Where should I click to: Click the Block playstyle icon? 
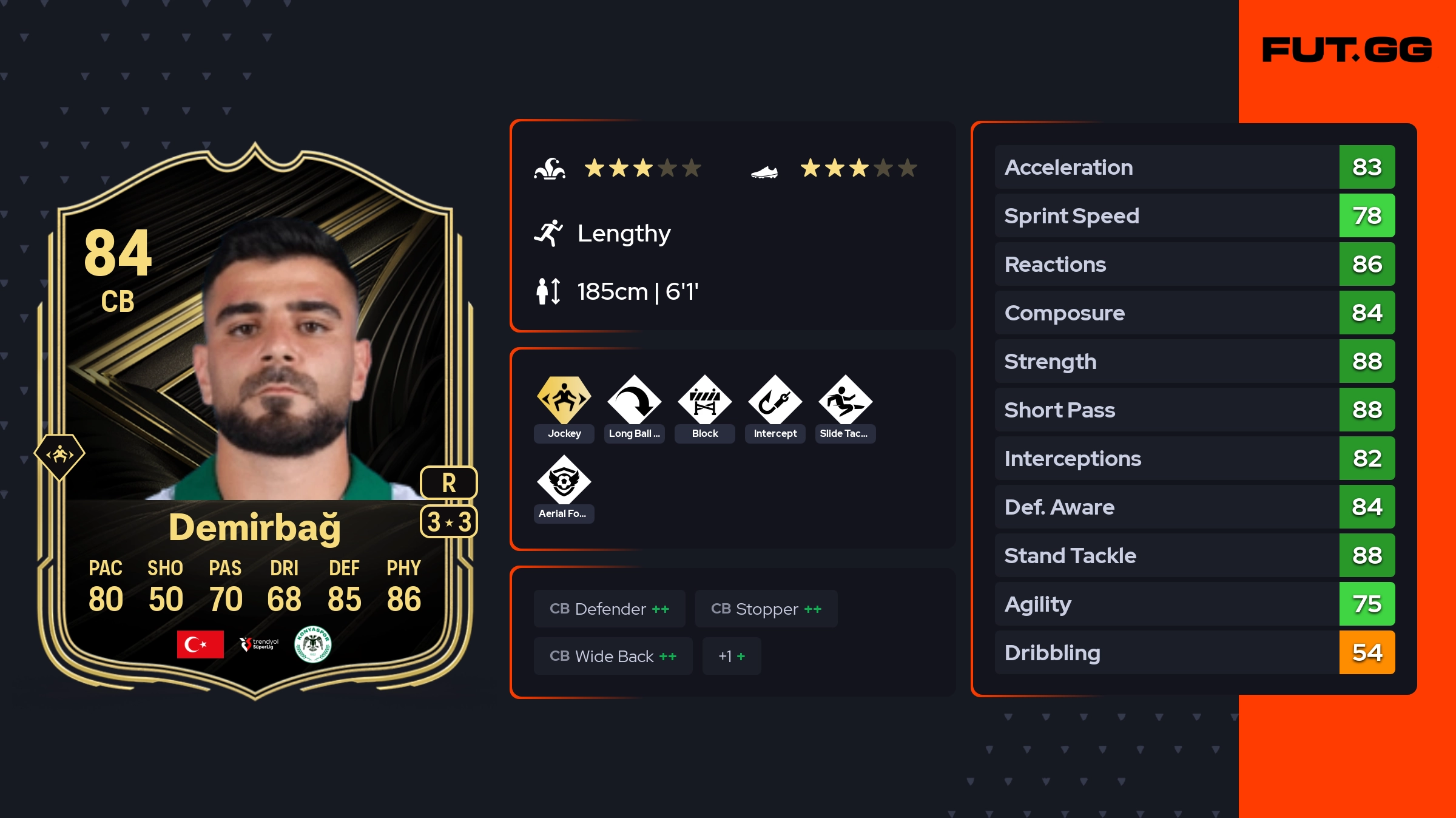click(x=705, y=399)
